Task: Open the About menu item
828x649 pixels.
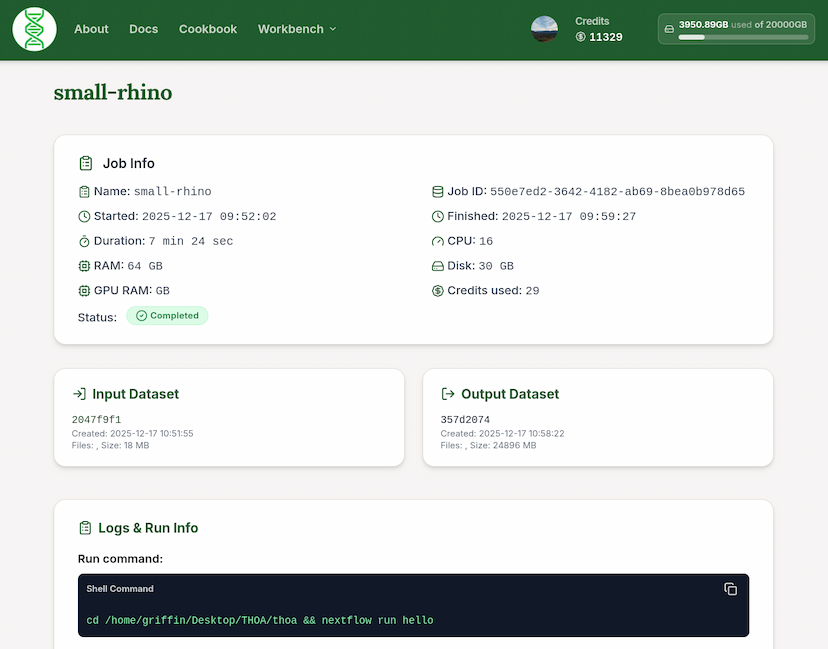Action: click(x=91, y=29)
